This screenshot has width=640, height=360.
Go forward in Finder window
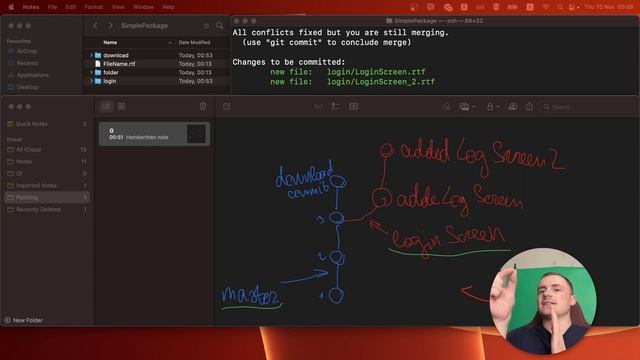(x=110, y=25)
